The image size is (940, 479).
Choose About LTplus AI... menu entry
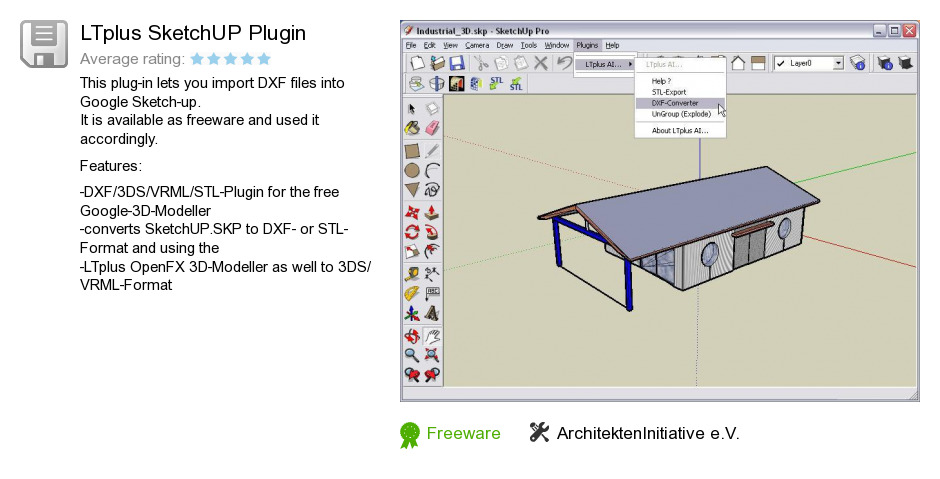tap(680, 130)
